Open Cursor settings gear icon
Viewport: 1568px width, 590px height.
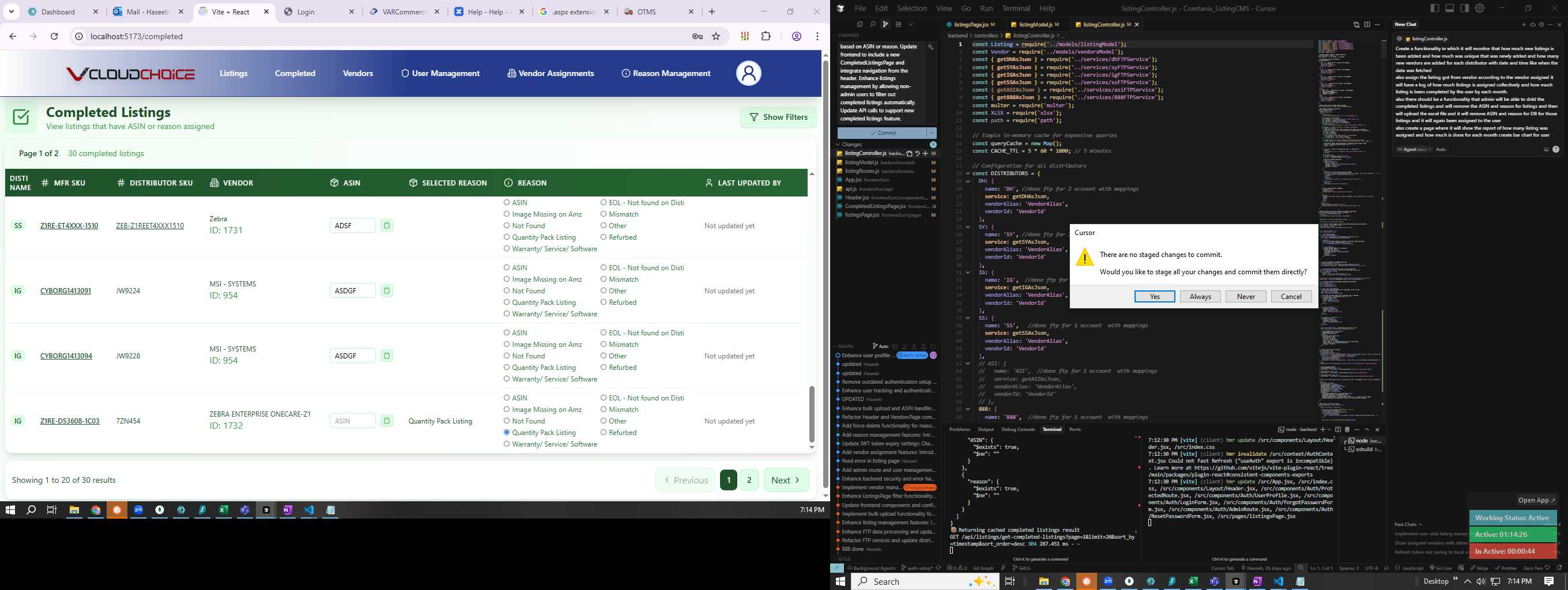point(1480,8)
